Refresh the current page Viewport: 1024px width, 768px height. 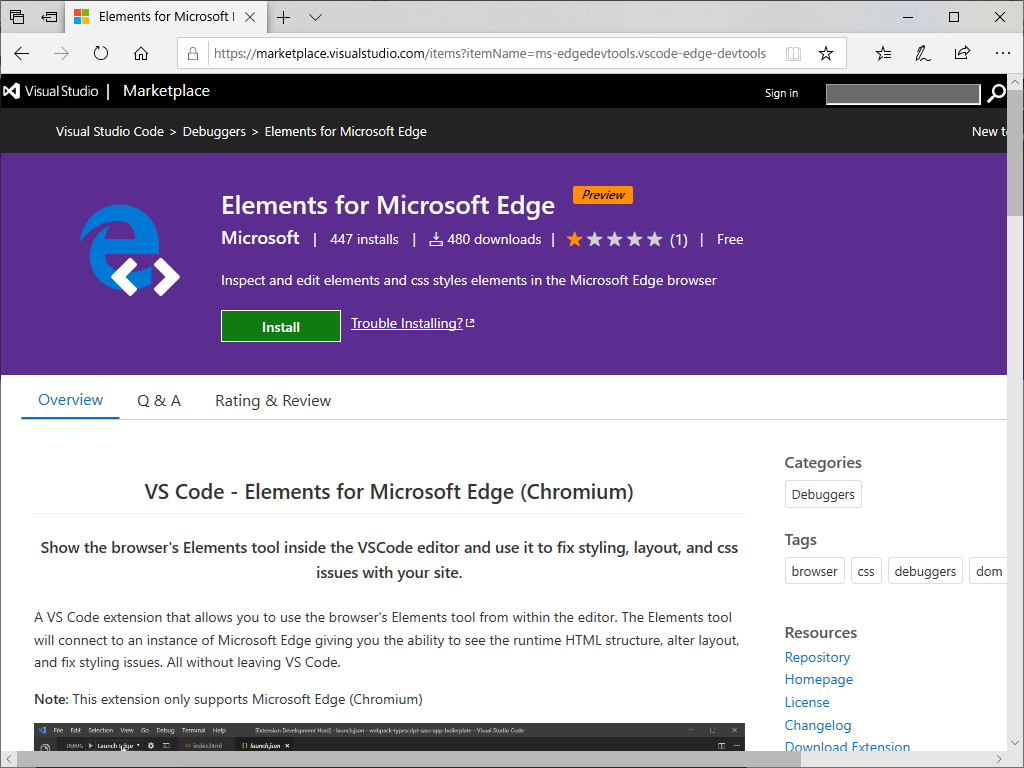[100, 53]
